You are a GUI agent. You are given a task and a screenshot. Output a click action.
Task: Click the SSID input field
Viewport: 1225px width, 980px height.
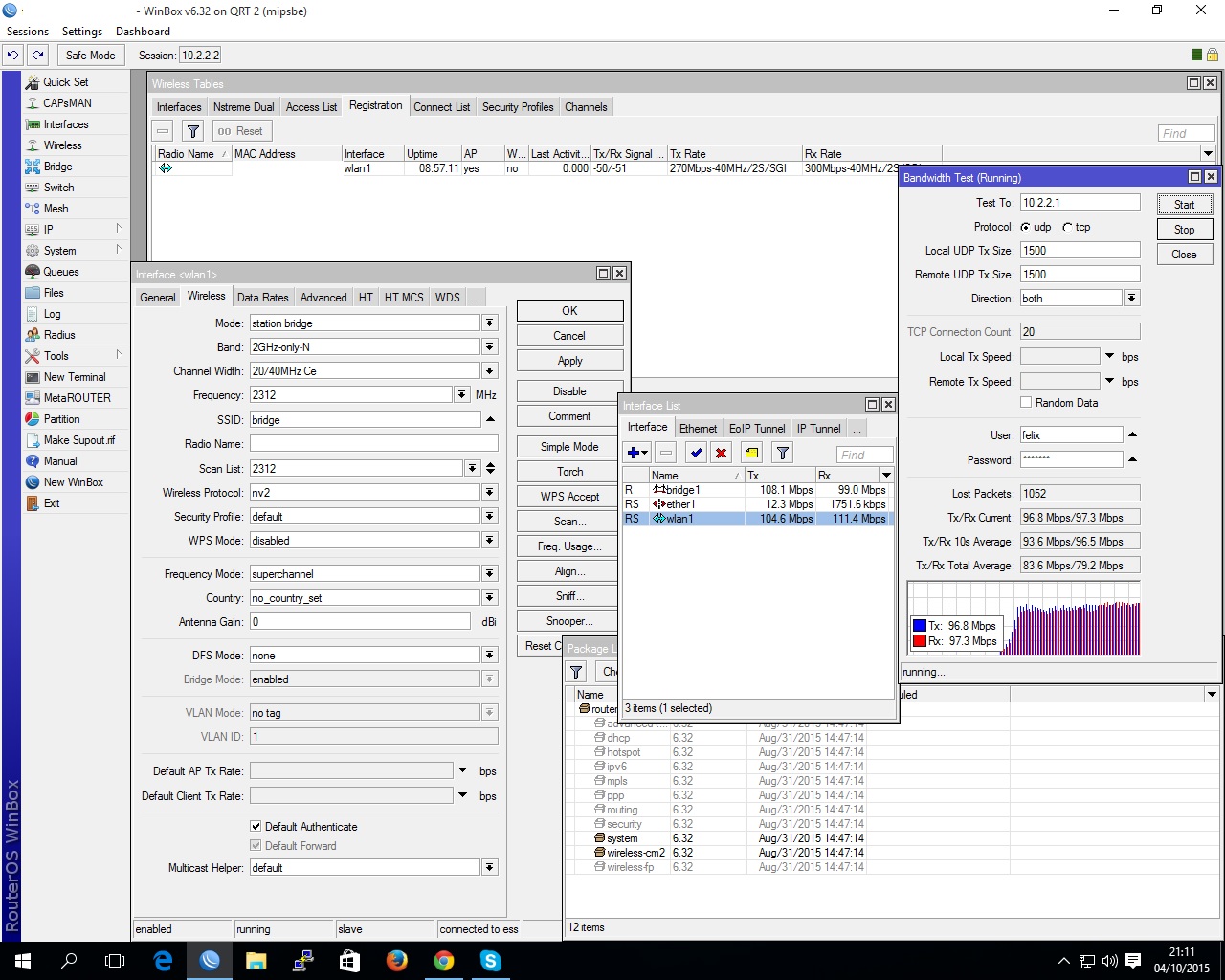pos(365,420)
